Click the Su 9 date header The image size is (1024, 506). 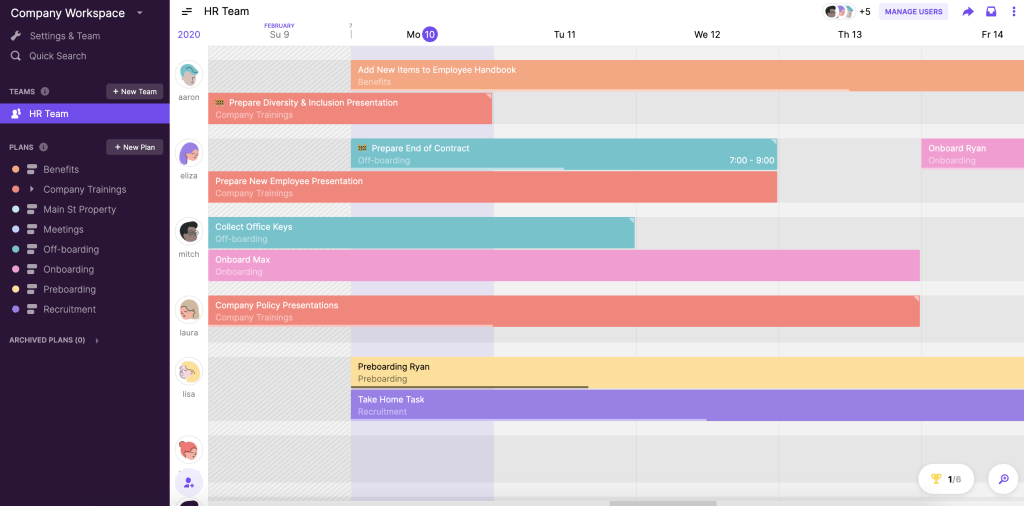(x=279, y=35)
